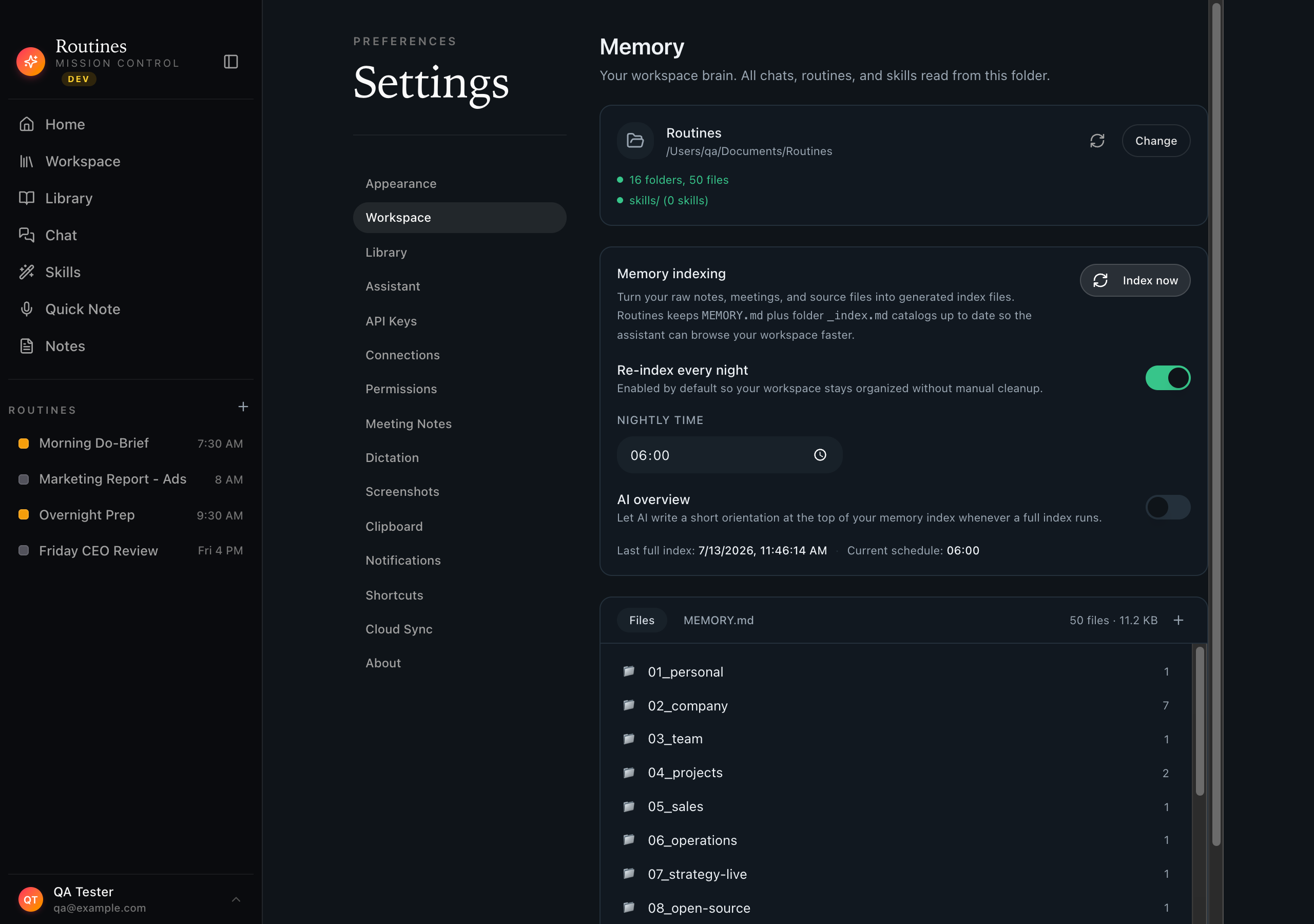This screenshot has width=1314, height=924.
Task: Expand the 03_team folder
Action: click(896, 739)
